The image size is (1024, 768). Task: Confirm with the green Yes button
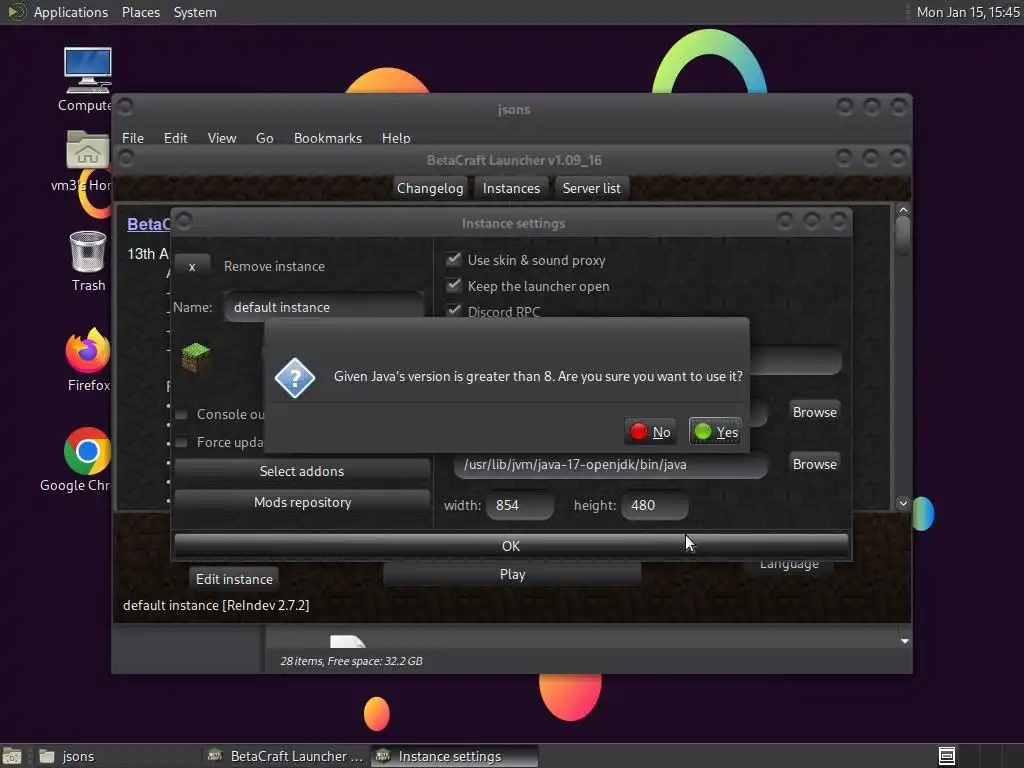pos(715,432)
